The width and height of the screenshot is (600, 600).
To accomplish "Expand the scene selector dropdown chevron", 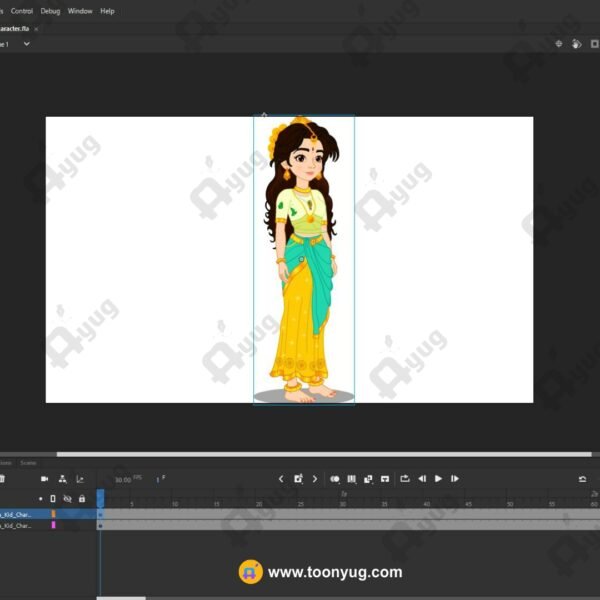I will 26,44.
